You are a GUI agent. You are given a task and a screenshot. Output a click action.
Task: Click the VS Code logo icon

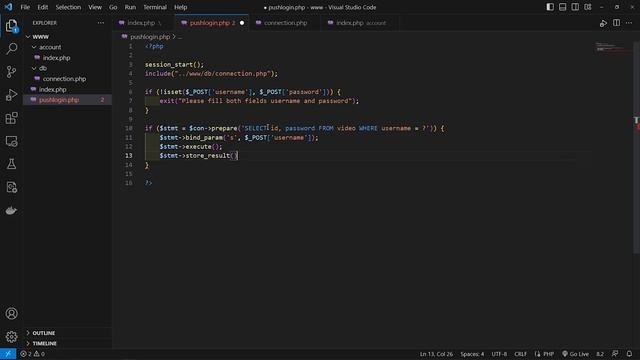[8, 7]
